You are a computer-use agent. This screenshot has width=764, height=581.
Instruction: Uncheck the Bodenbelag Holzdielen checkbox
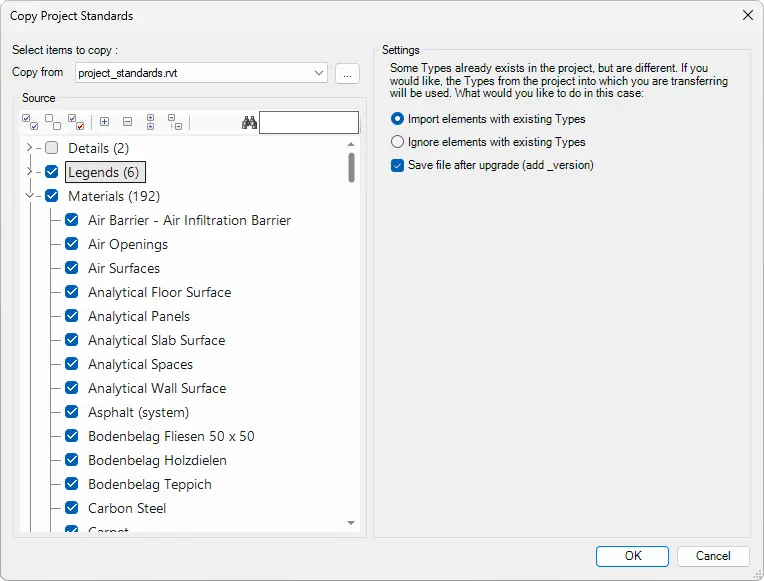72,460
